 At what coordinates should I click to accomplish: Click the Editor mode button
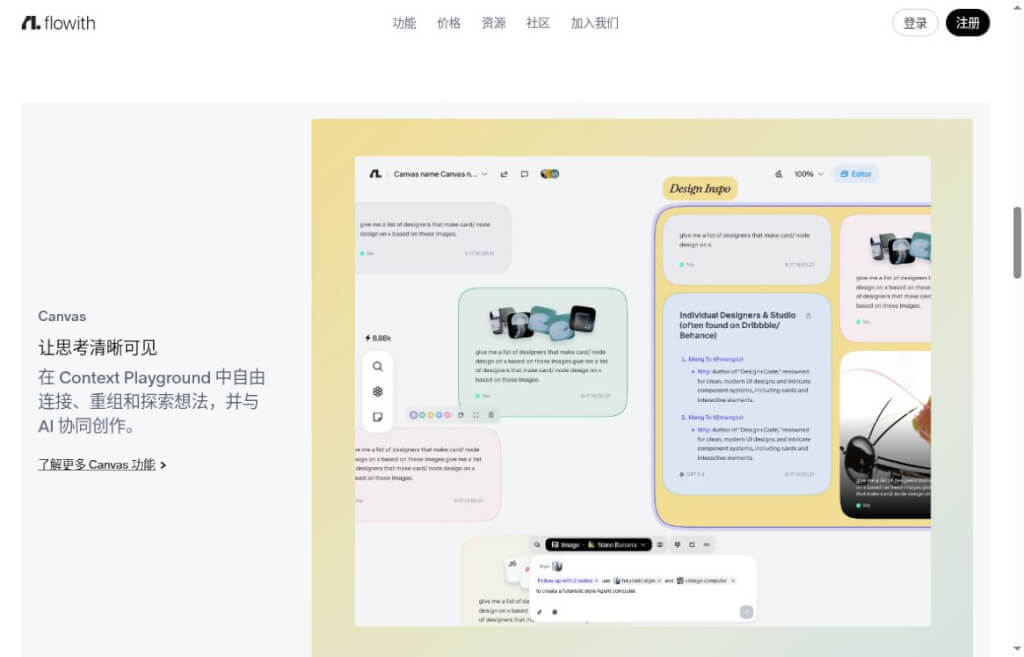pos(856,174)
